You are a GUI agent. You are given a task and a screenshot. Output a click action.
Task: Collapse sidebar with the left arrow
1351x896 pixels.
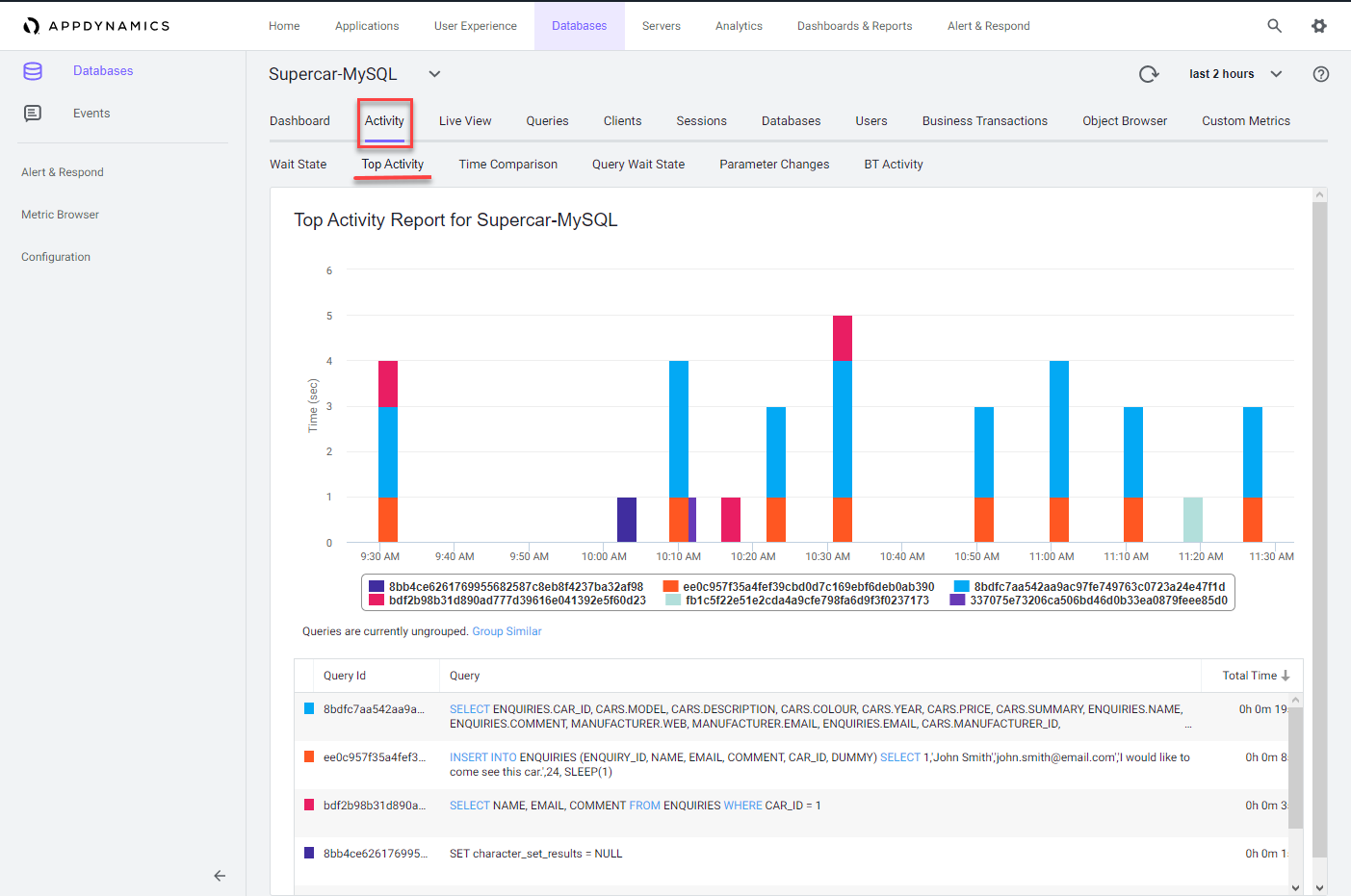click(220, 876)
